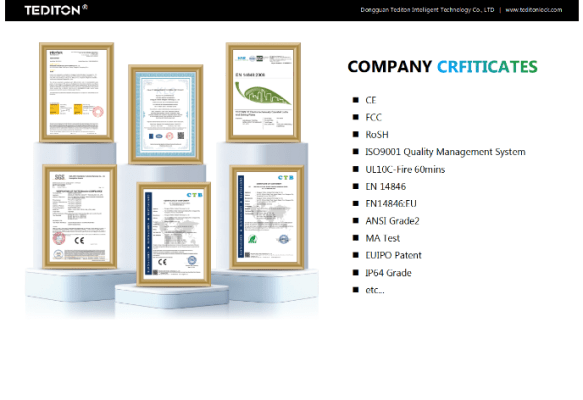The image size is (583, 400).
Task: Open the framed Tediton letter certificate with yellow stamps
Action: pos(77,92)
